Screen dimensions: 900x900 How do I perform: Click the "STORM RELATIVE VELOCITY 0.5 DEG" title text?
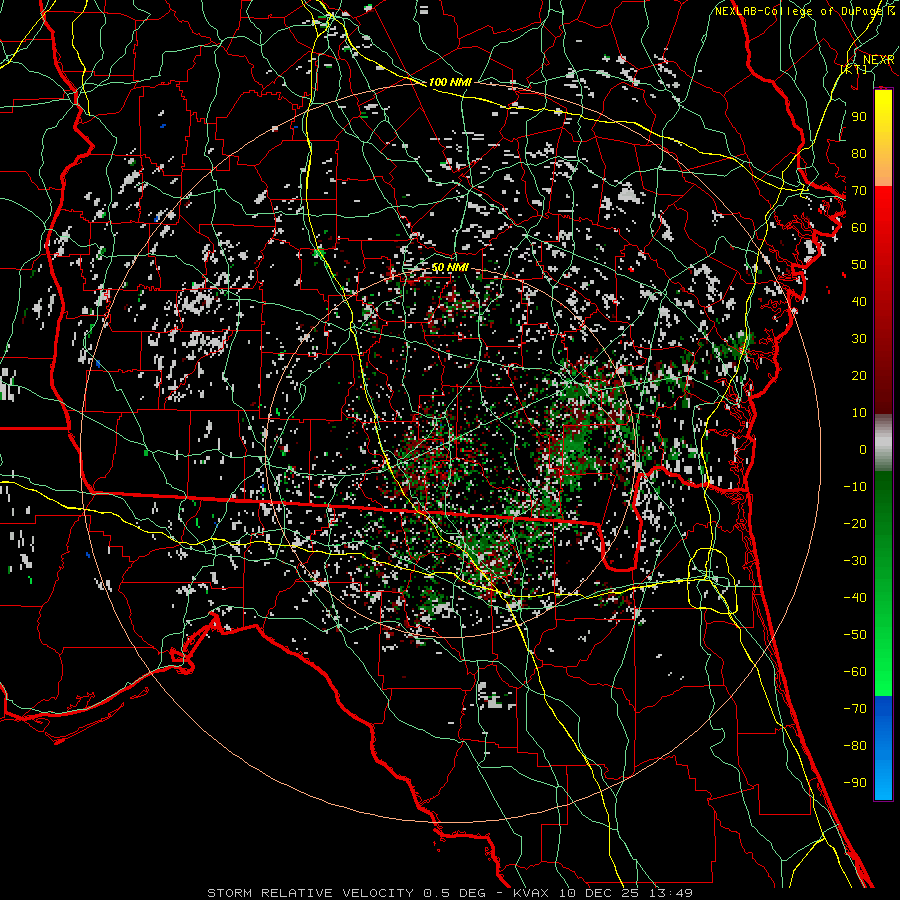click(x=346, y=893)
